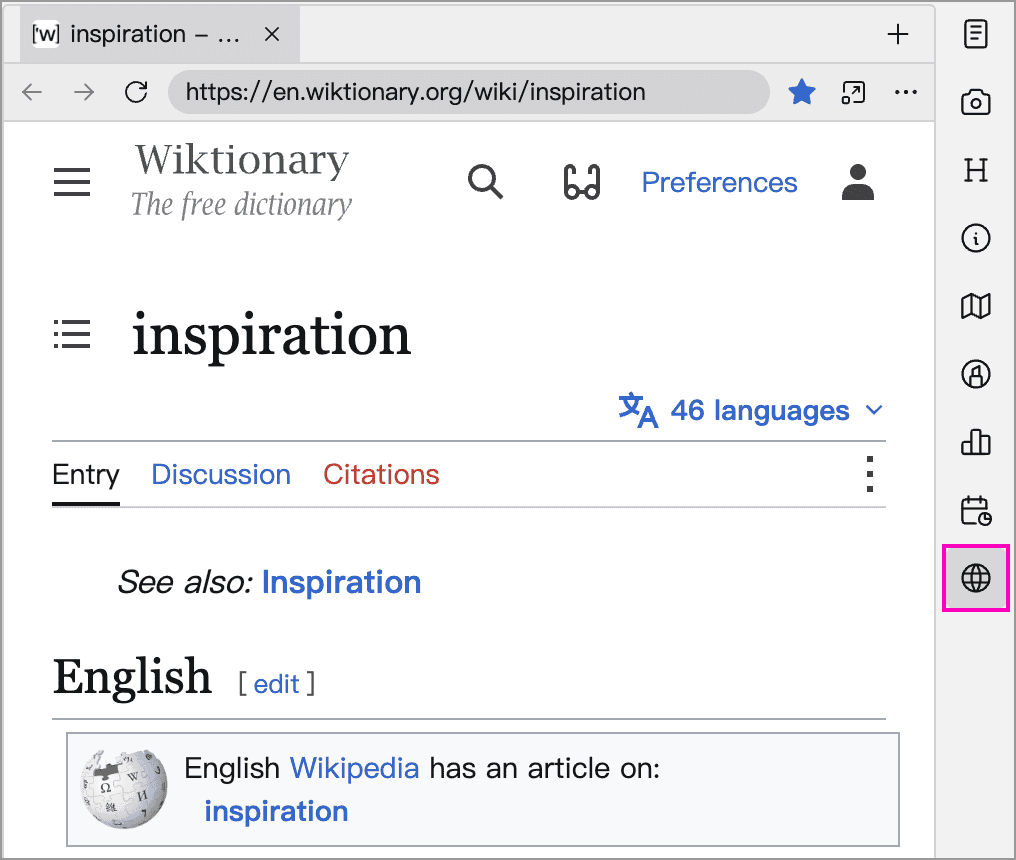Click the blue bookmark star

(802, 92)
